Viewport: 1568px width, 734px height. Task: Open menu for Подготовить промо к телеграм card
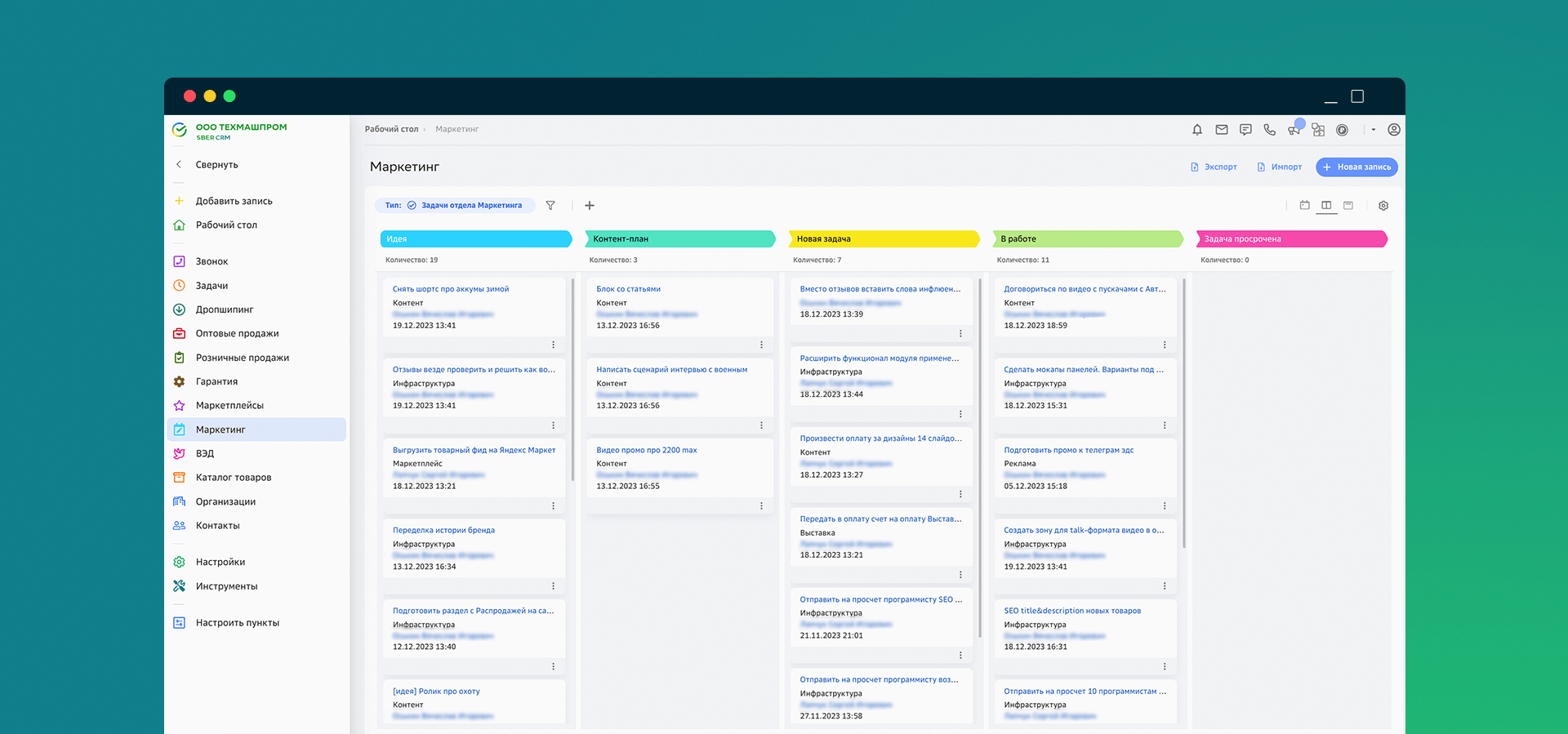1165,506
